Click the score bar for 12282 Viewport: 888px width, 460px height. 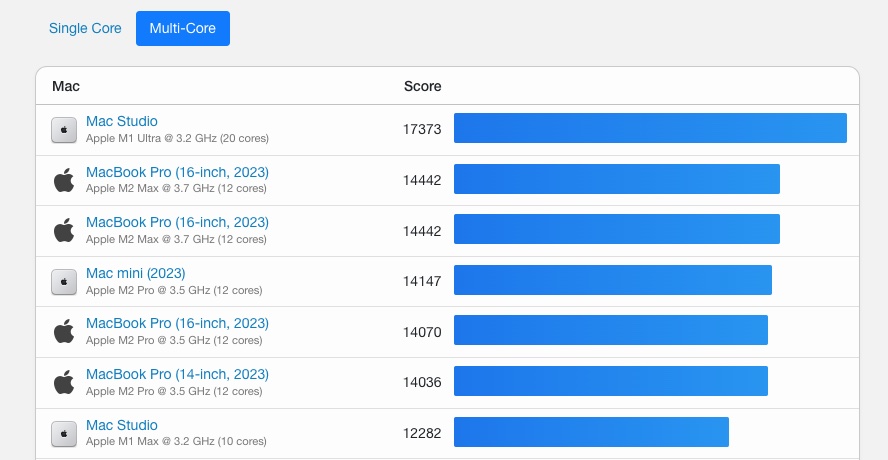591,433
